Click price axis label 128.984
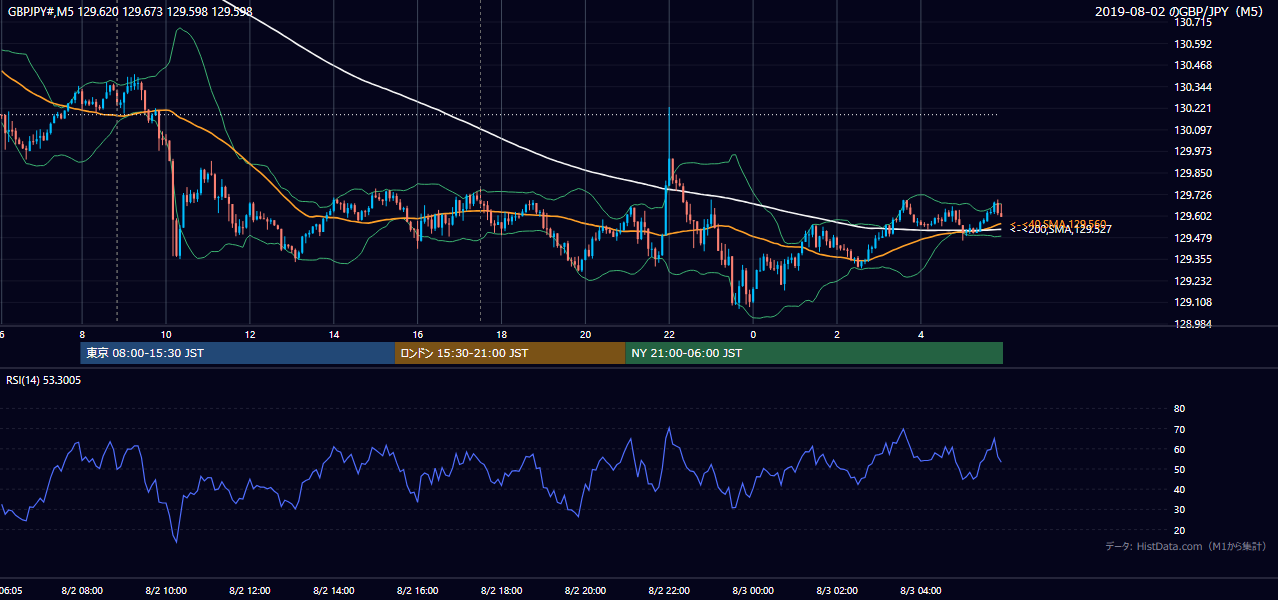Viewport: 1278px width, 600px height. pos(1192,324)
